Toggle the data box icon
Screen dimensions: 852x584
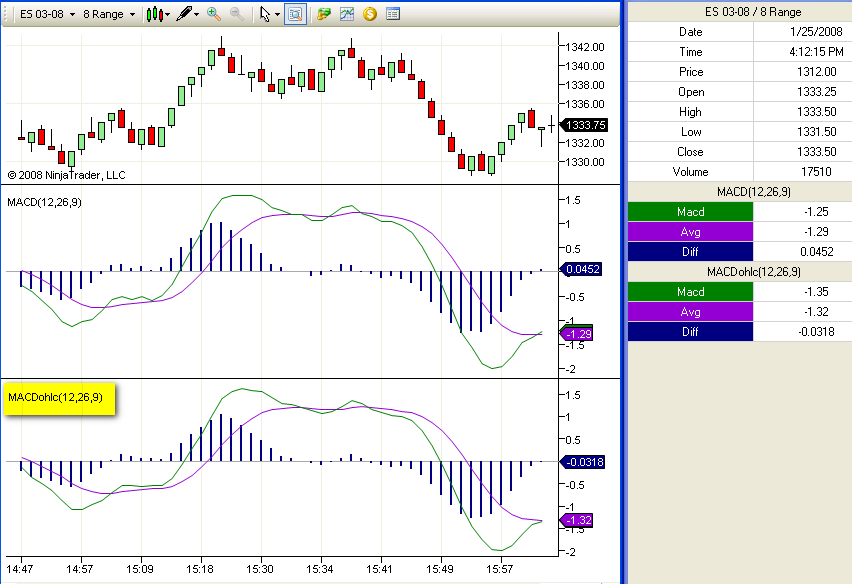(x=295, y=14)
